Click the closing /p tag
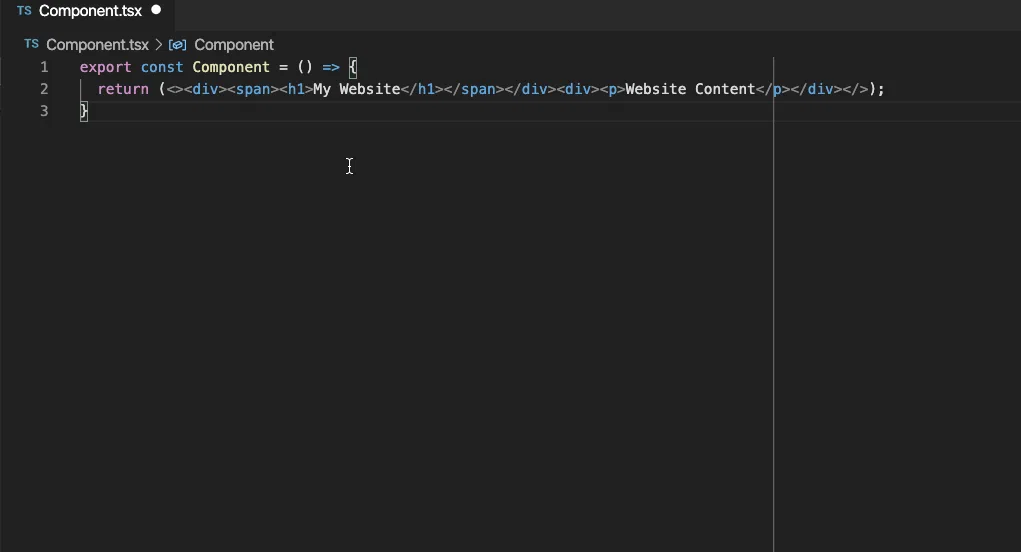Image resolution: width=1021 pixels, height=552 pixels. tap(773, 89)
